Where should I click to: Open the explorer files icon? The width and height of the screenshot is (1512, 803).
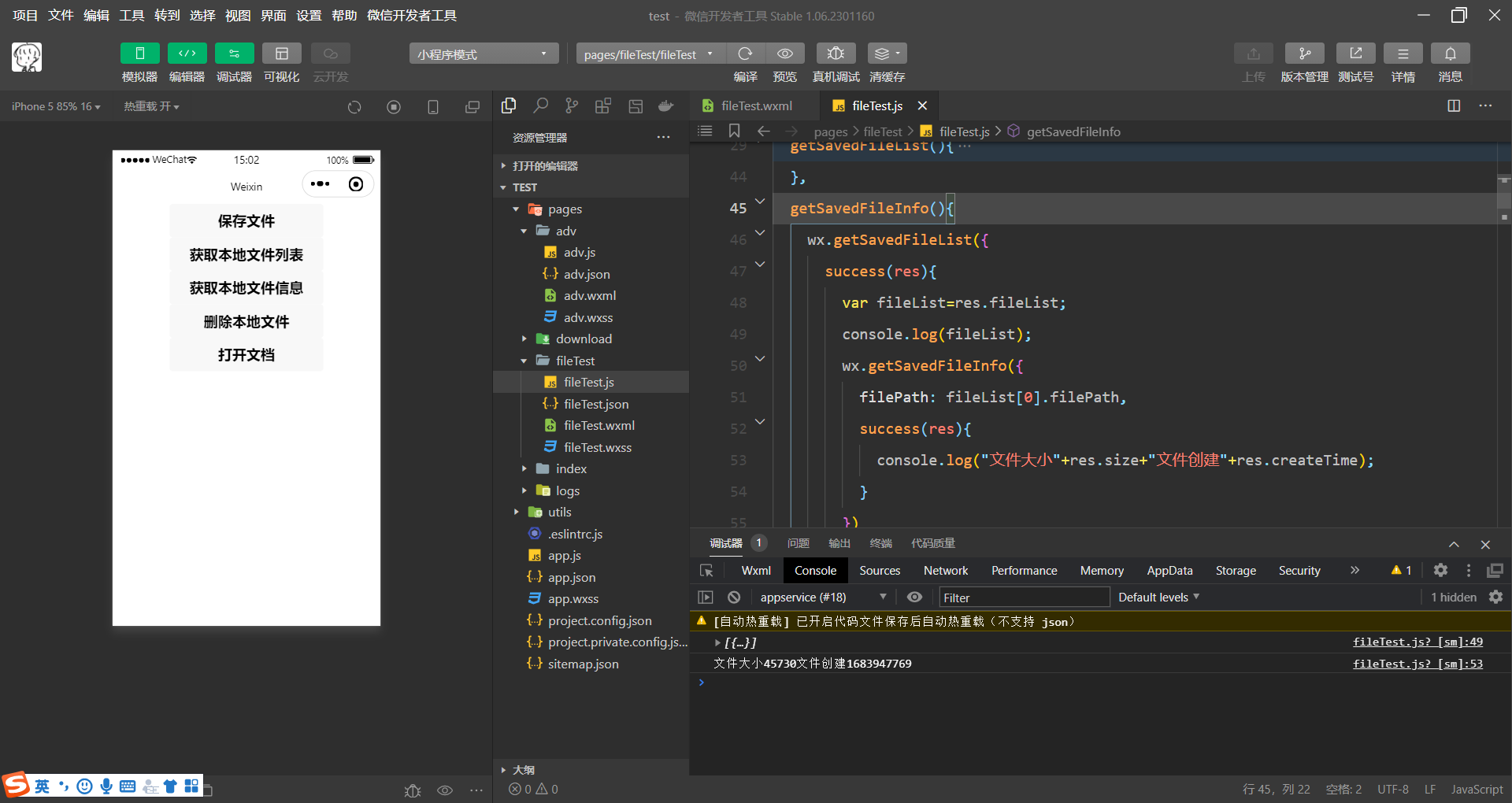pos(509,105)
